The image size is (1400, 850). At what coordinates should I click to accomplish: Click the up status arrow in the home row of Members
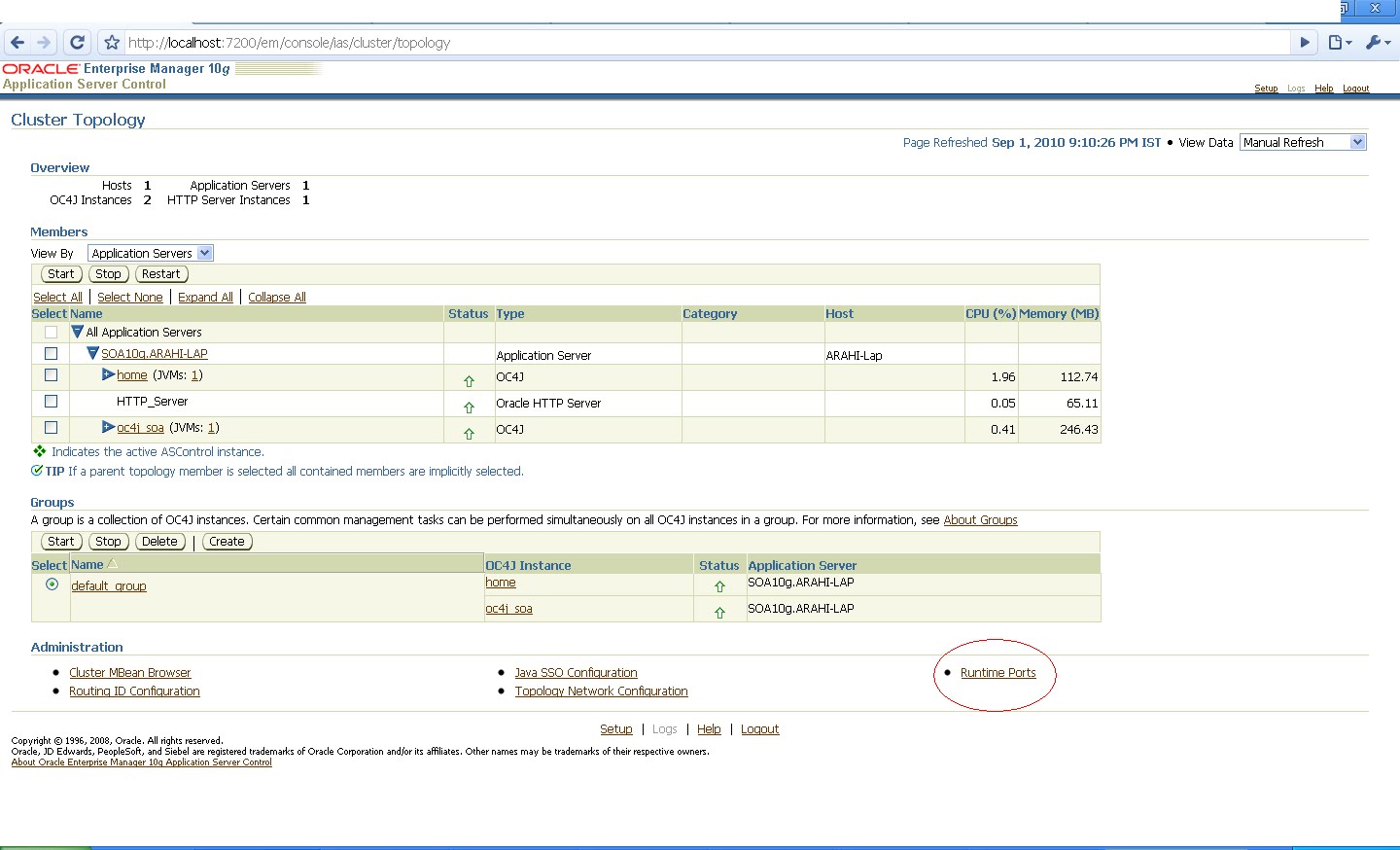click(469, 381)
